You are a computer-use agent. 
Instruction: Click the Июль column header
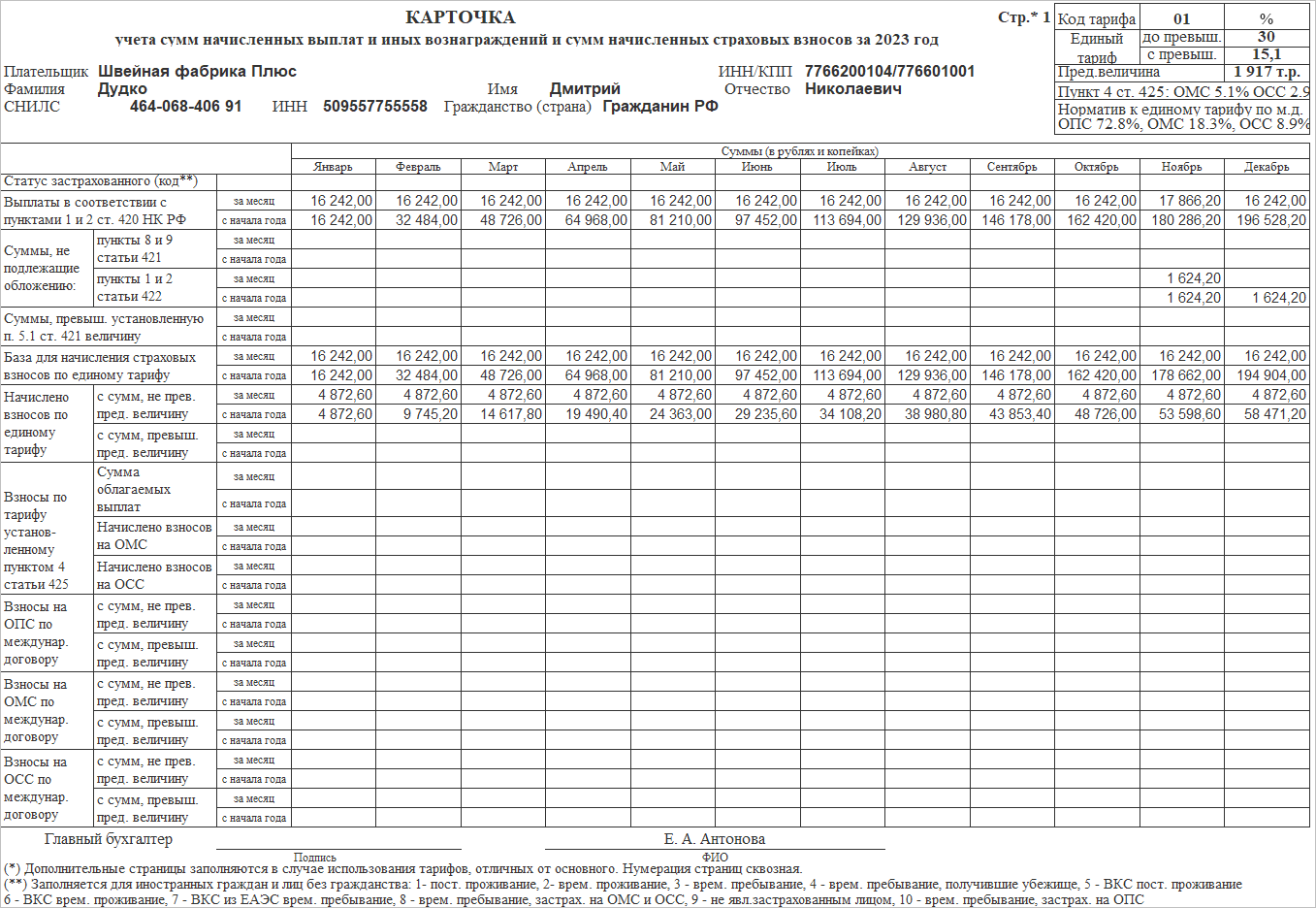coord(842,167)
